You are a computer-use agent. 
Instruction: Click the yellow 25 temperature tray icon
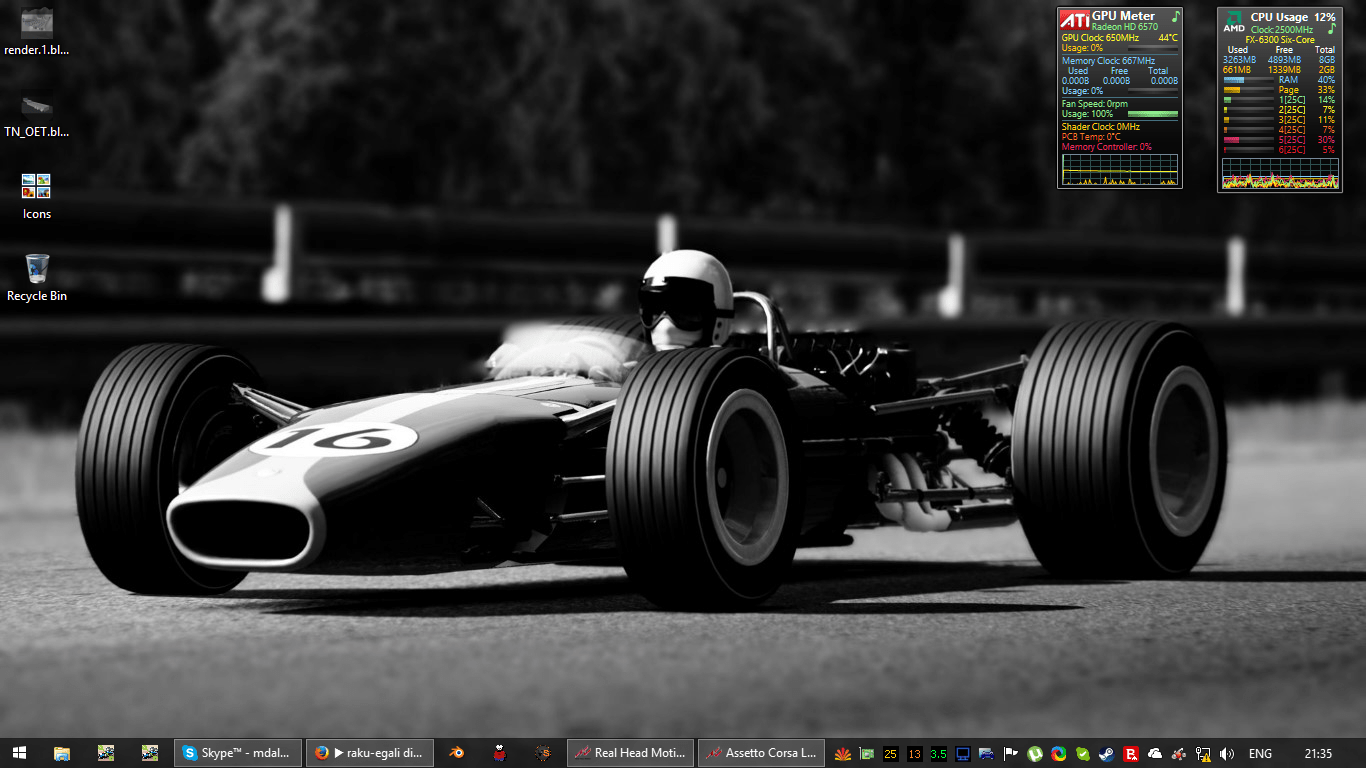click(890, 754)
